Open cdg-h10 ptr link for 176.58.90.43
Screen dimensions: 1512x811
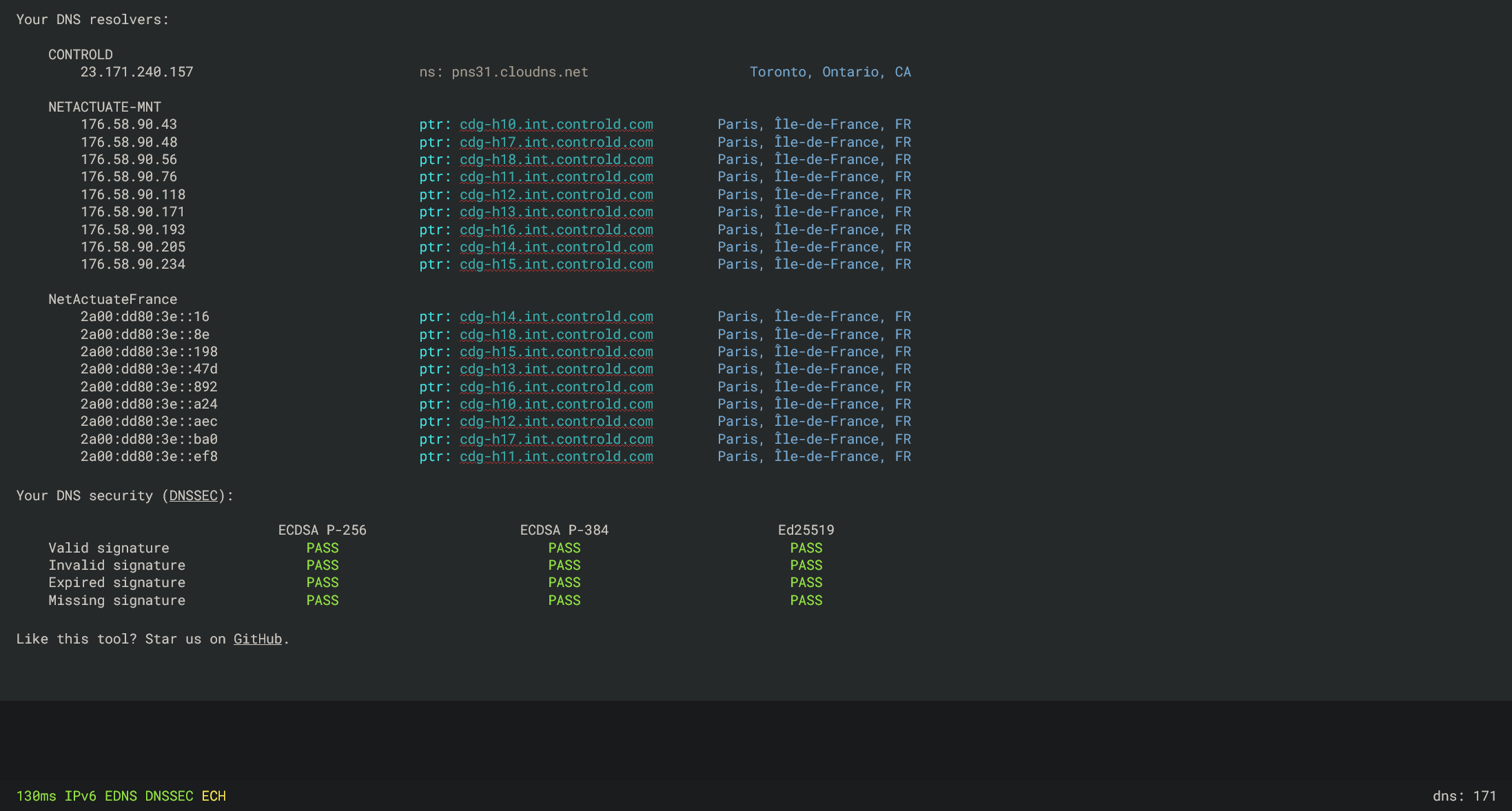click(x=556, y=124)
